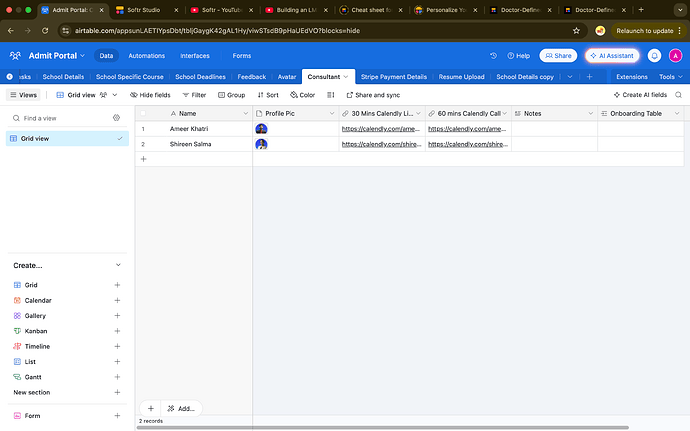Viewport: 690px width, 431px height.
Task: Add a new Gallery view with plus
Action: (x=117, y=316)
